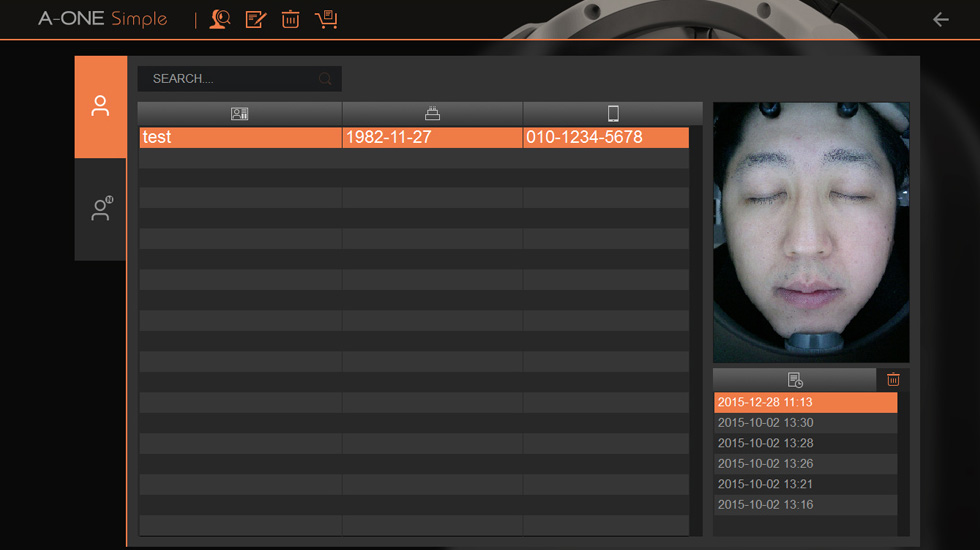The image size is (980, 550).
Task: Click the phone column header icon
Action: point(613,114)
